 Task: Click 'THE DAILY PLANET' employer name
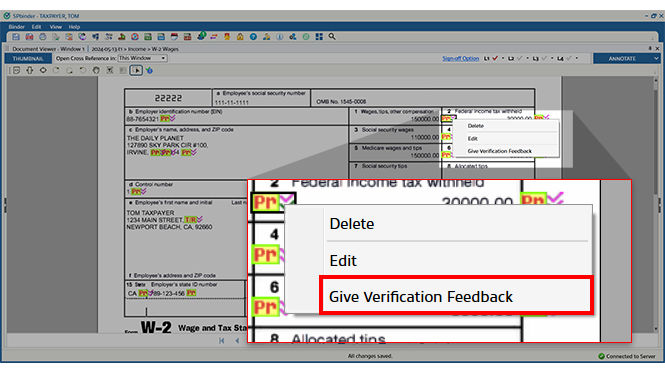(x=155, y=138)
